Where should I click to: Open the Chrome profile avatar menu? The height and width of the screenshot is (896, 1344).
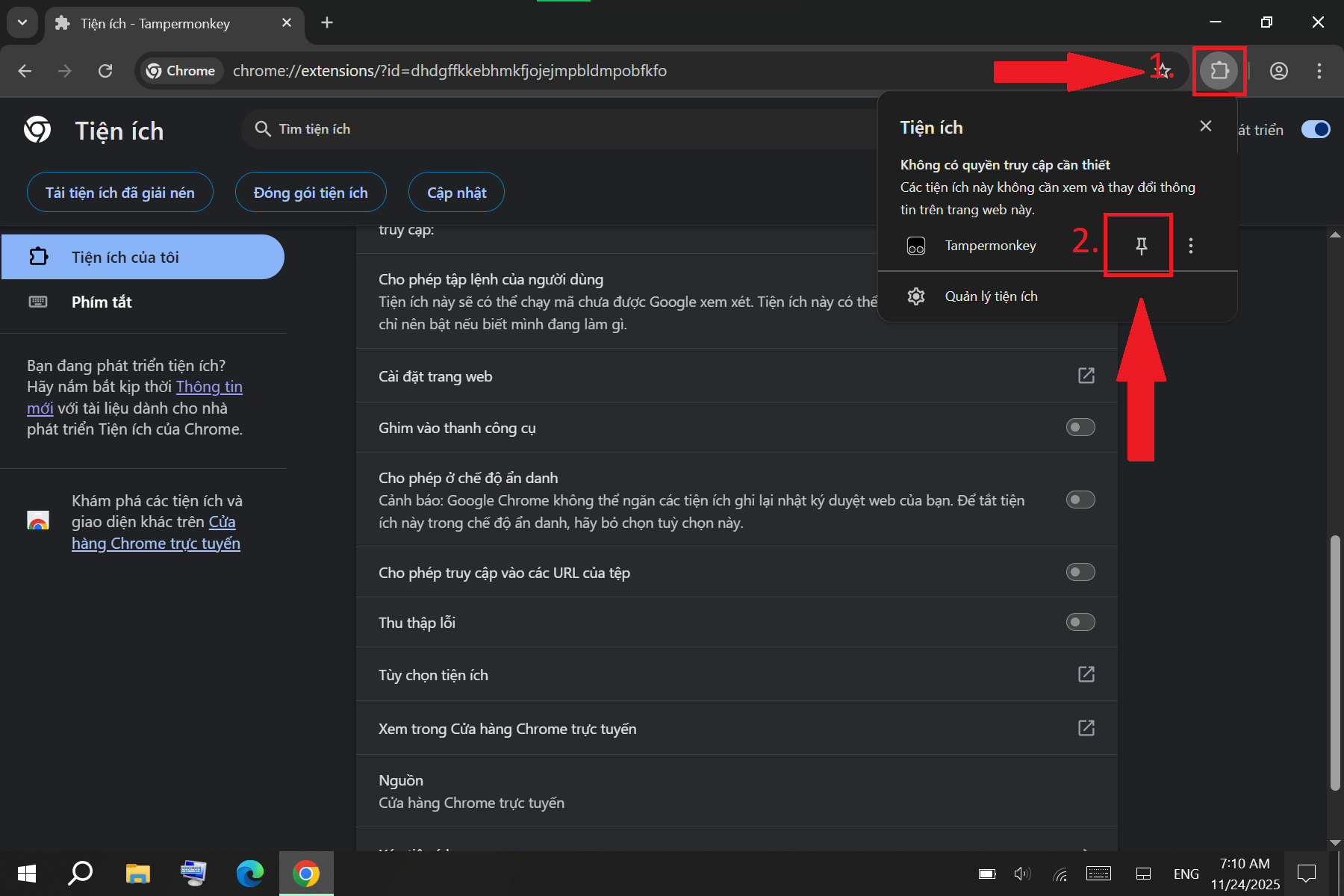pyautogui.click(x=1279, y=71)
